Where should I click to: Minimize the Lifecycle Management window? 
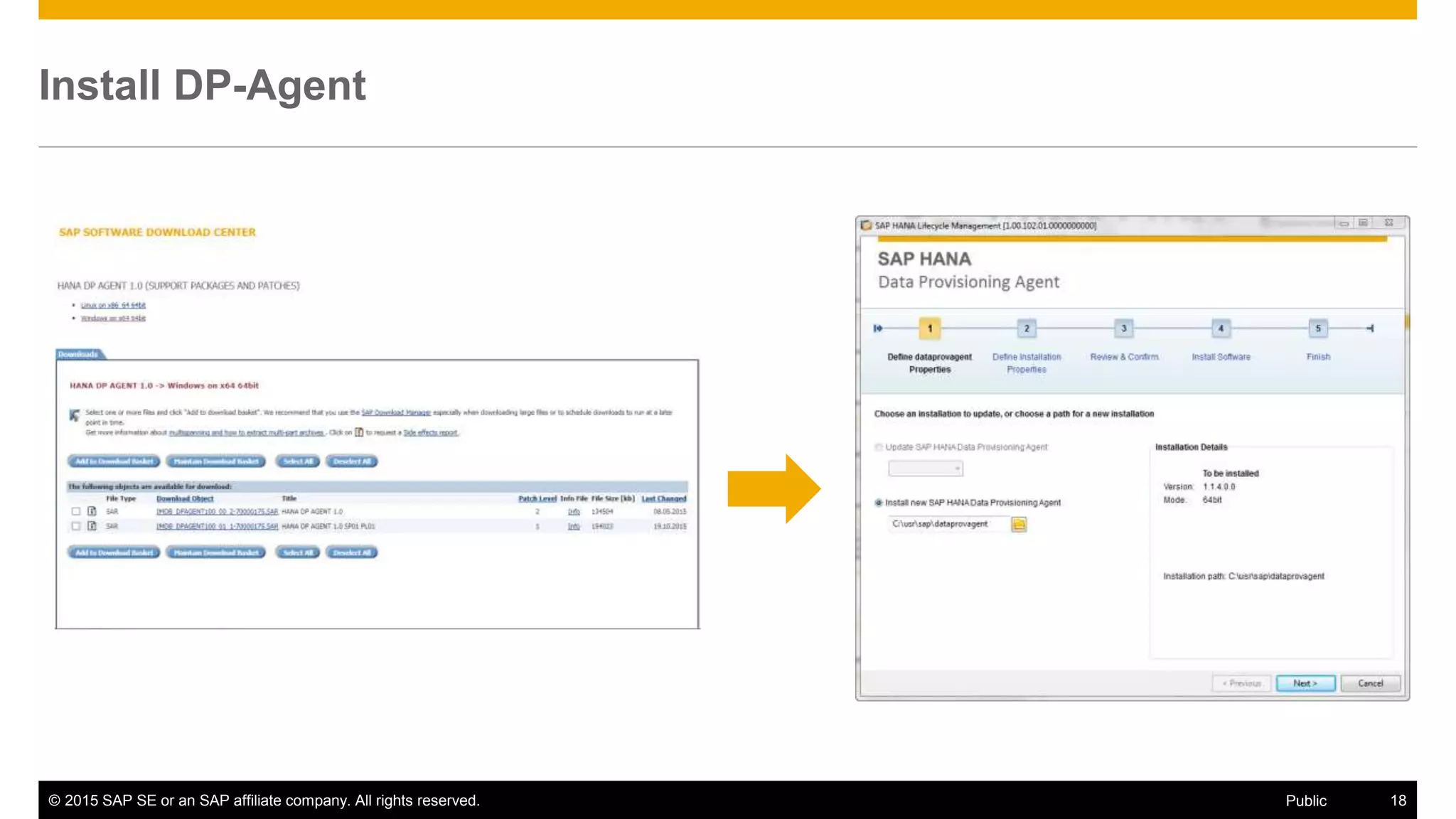tap(1344, 223)
